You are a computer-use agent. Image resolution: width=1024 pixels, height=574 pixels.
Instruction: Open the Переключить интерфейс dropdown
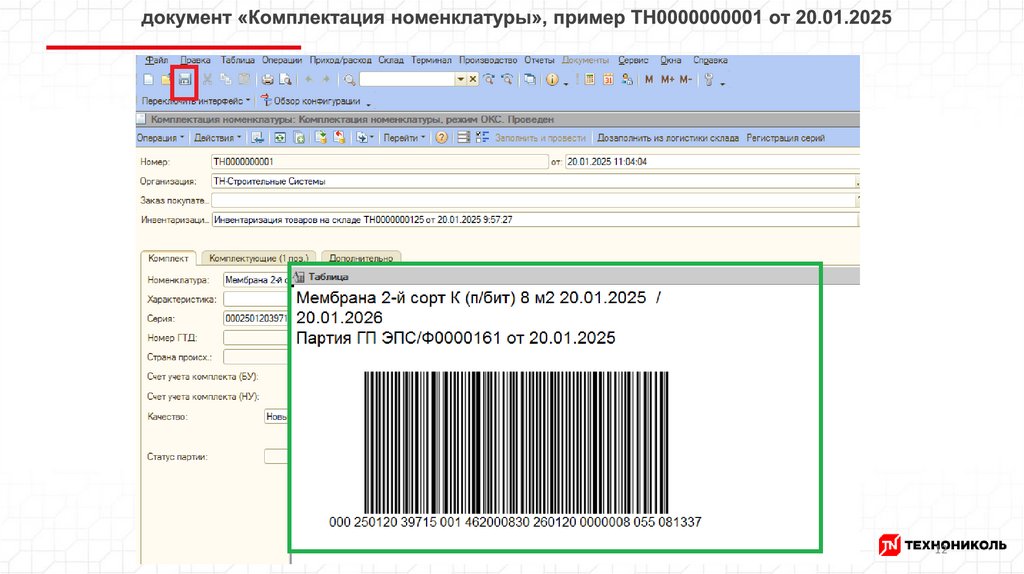(196, 101)
